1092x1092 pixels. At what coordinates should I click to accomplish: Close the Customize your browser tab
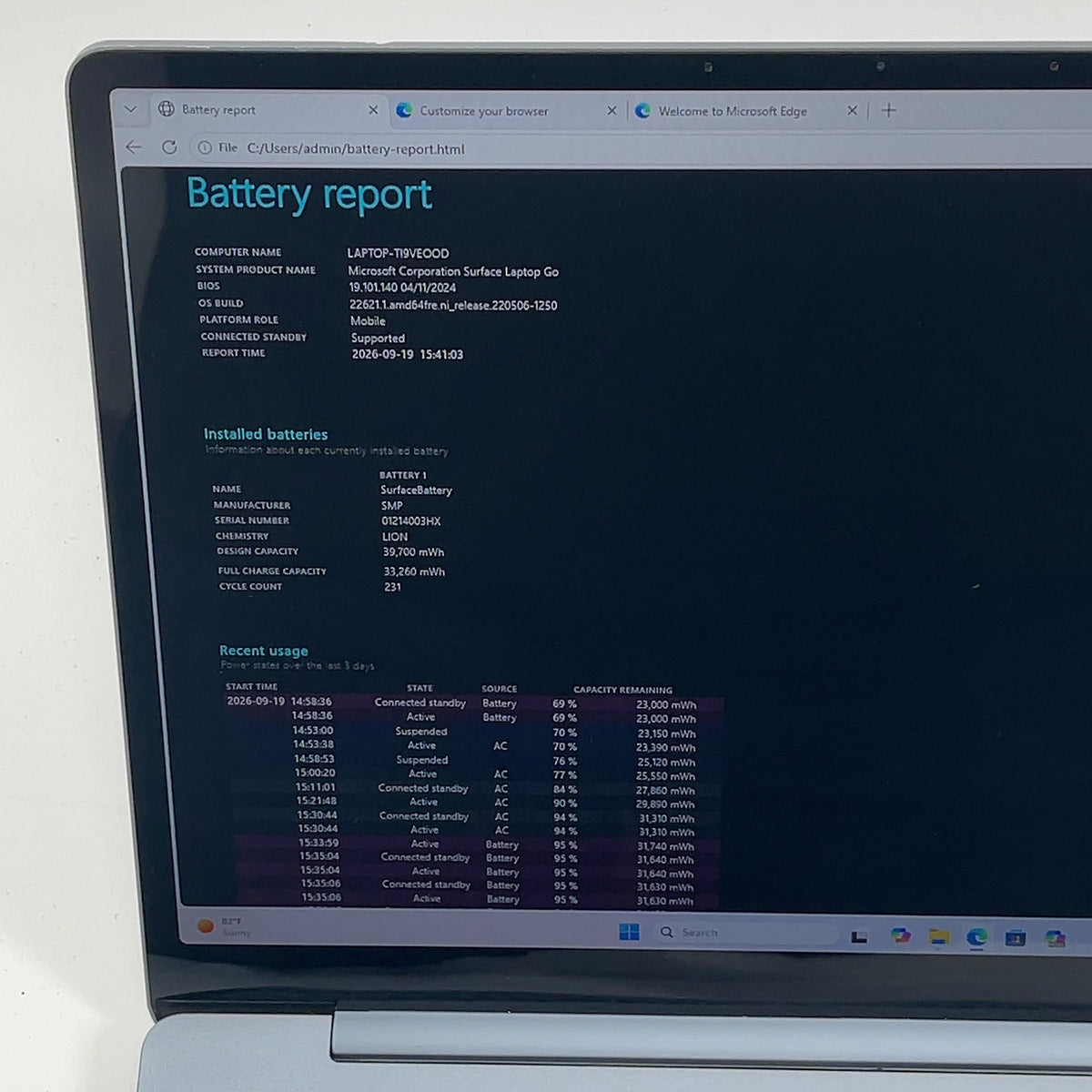612,111
